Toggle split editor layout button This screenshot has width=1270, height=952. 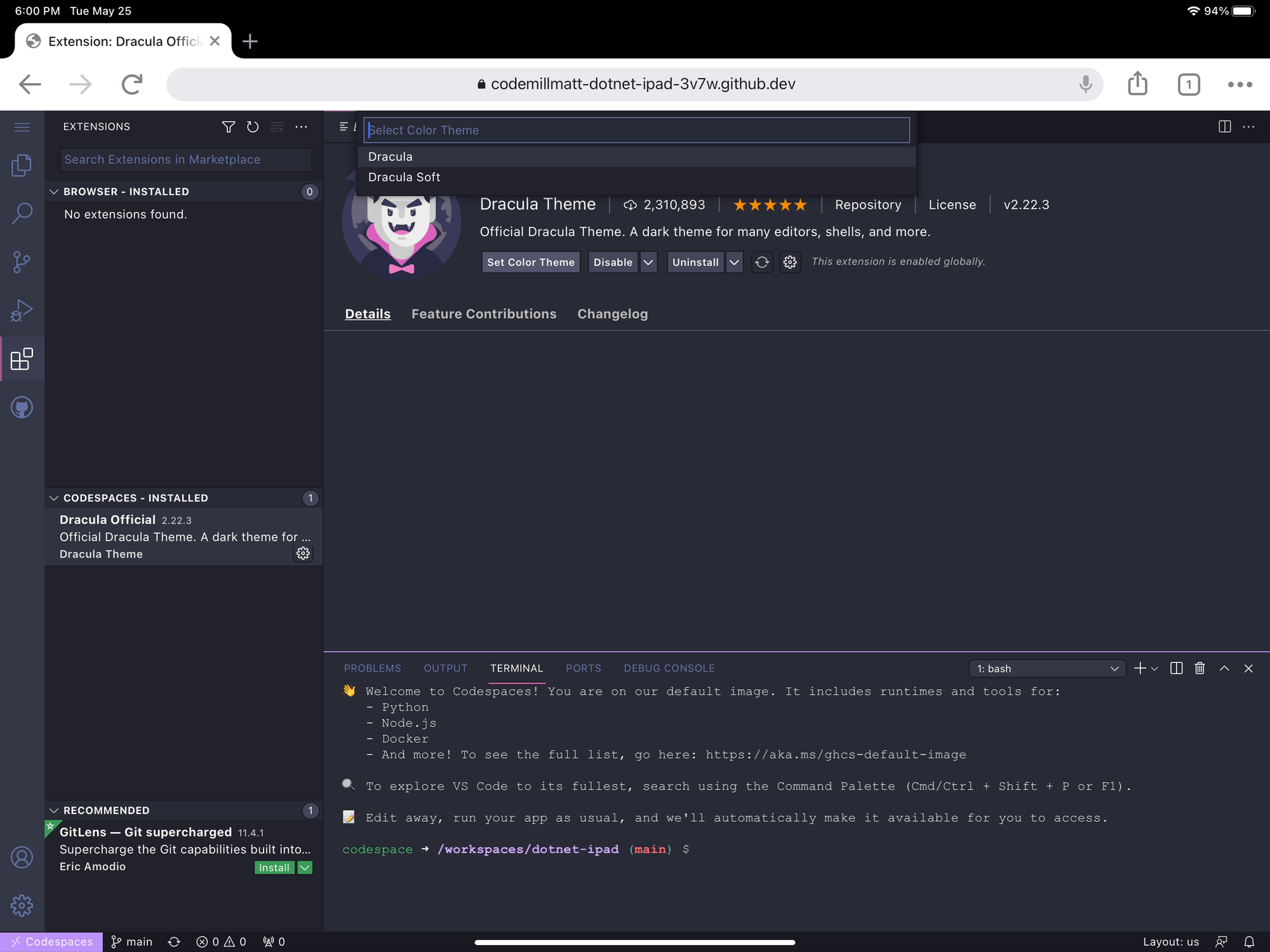(1225, 127)
